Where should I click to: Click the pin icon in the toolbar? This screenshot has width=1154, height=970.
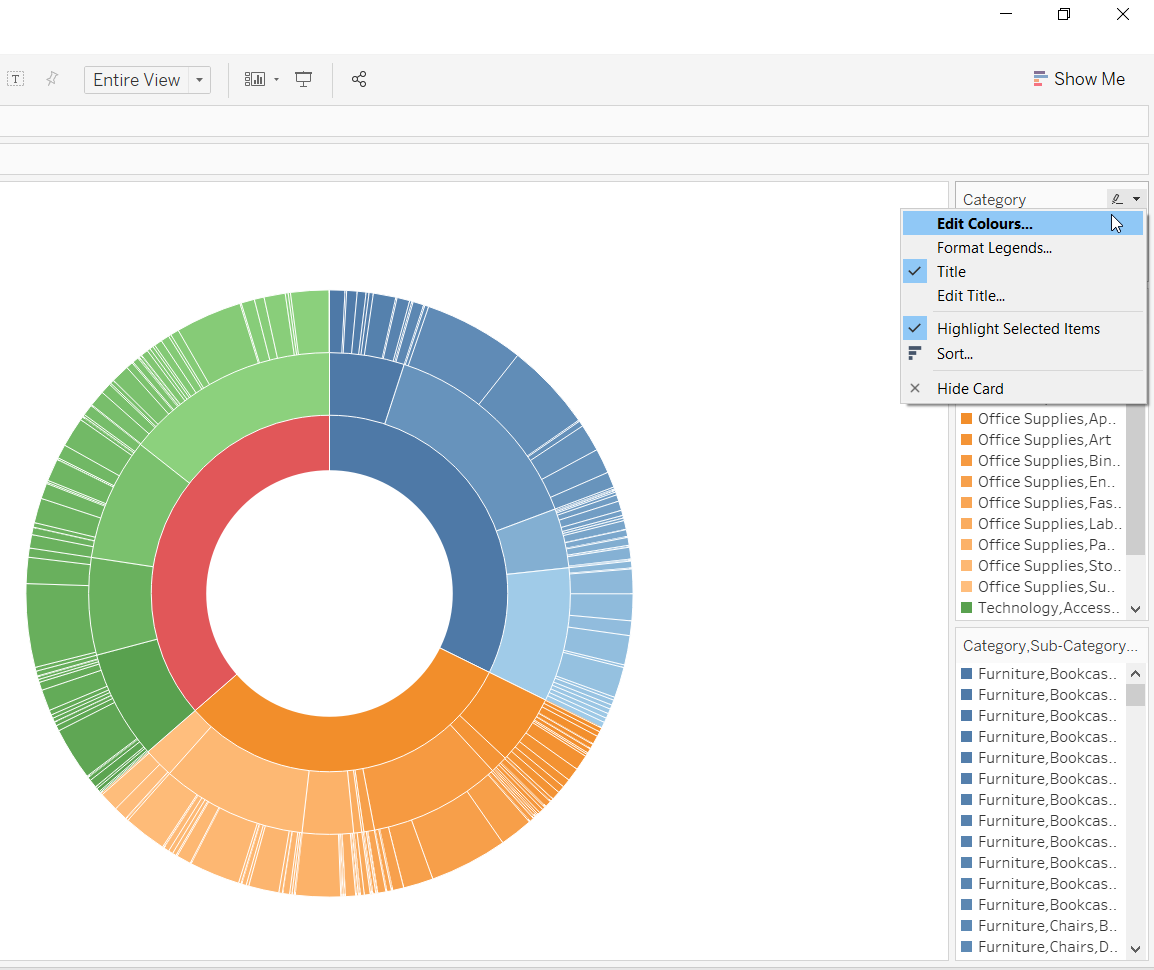pyautogui.click(x=51, y=78)
